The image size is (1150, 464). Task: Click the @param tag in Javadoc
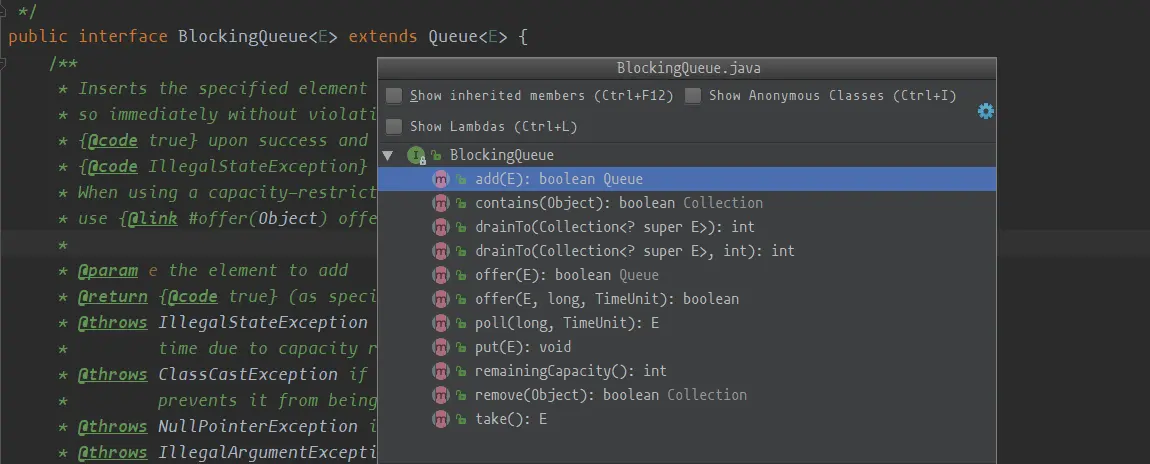[x=108, y=270]
